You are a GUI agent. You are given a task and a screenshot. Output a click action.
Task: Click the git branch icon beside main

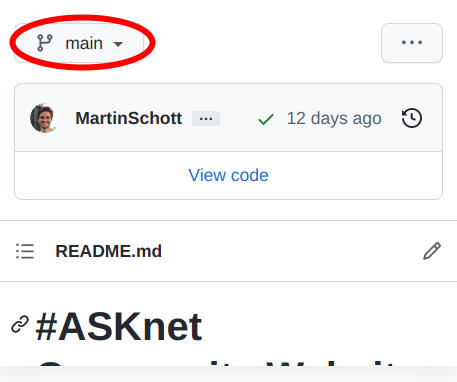tap(45, 43)
